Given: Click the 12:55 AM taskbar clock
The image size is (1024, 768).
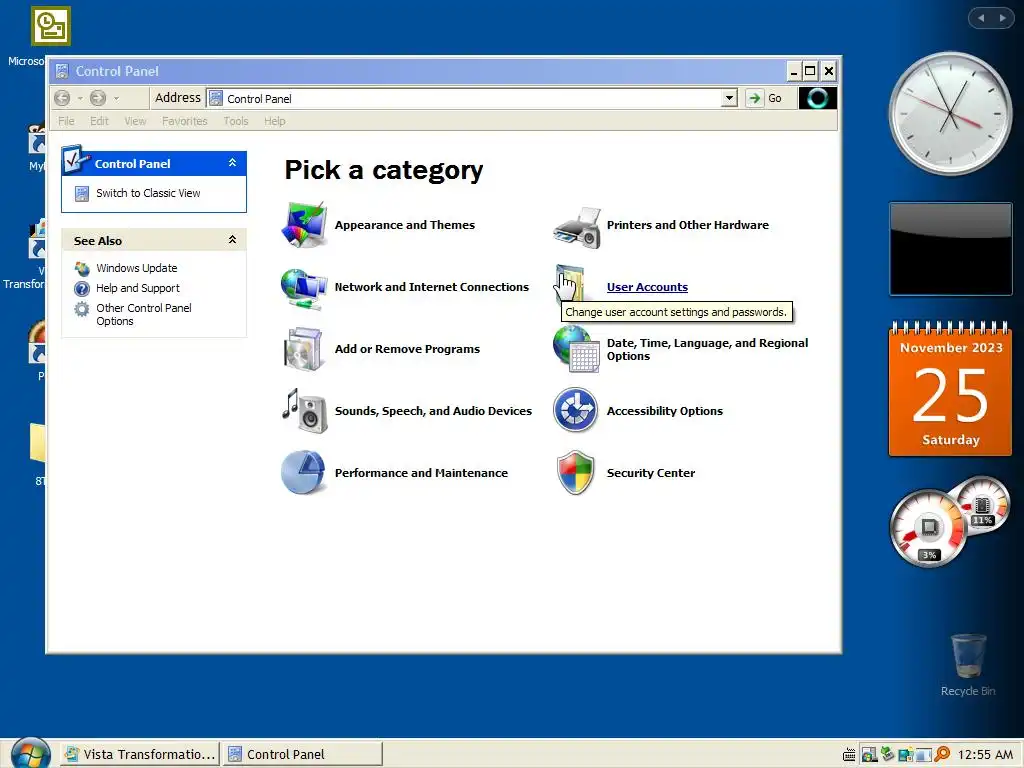Looking at the screenshot, I should point(985,755).
